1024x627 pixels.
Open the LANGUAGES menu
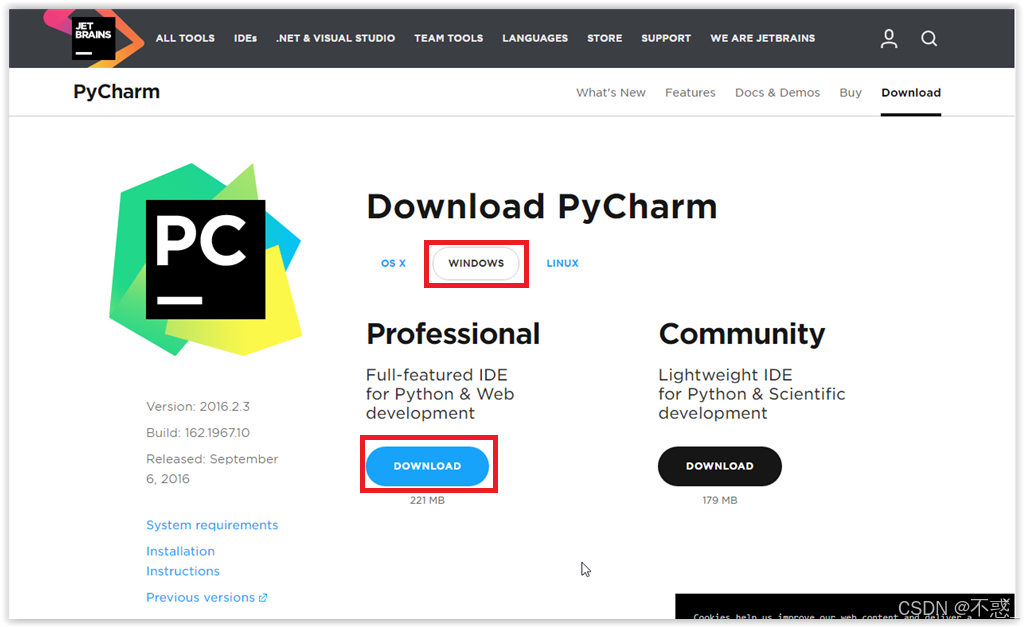(535, 38)
